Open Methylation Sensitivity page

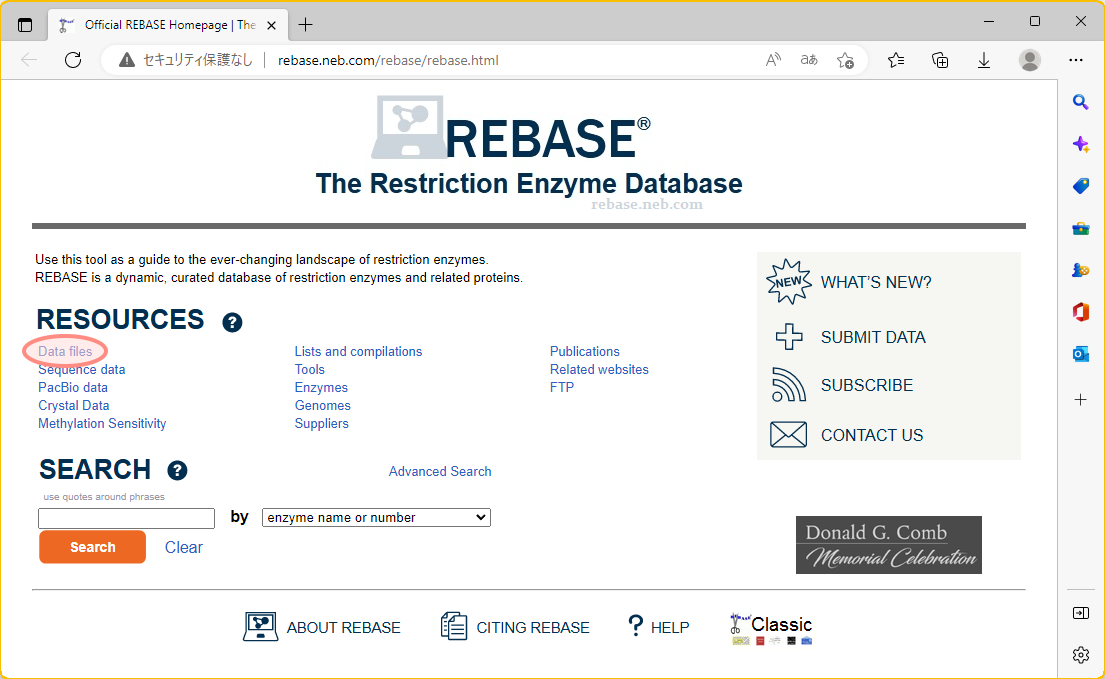(x=102, y=423)
